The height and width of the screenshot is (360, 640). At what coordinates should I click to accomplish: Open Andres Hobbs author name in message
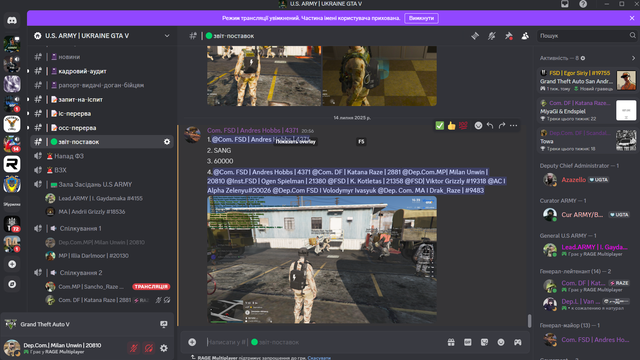click(x=252, y=131)
